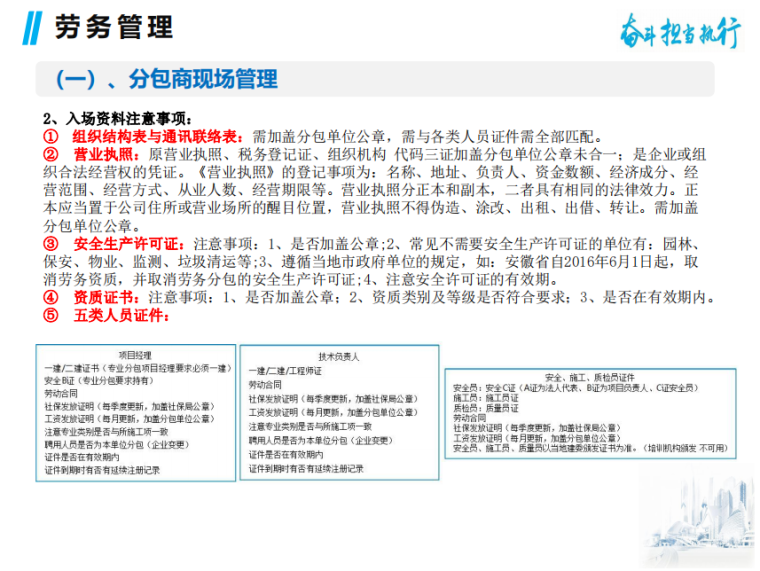
Task: Click the circled number ① marker
Action: 50,137
